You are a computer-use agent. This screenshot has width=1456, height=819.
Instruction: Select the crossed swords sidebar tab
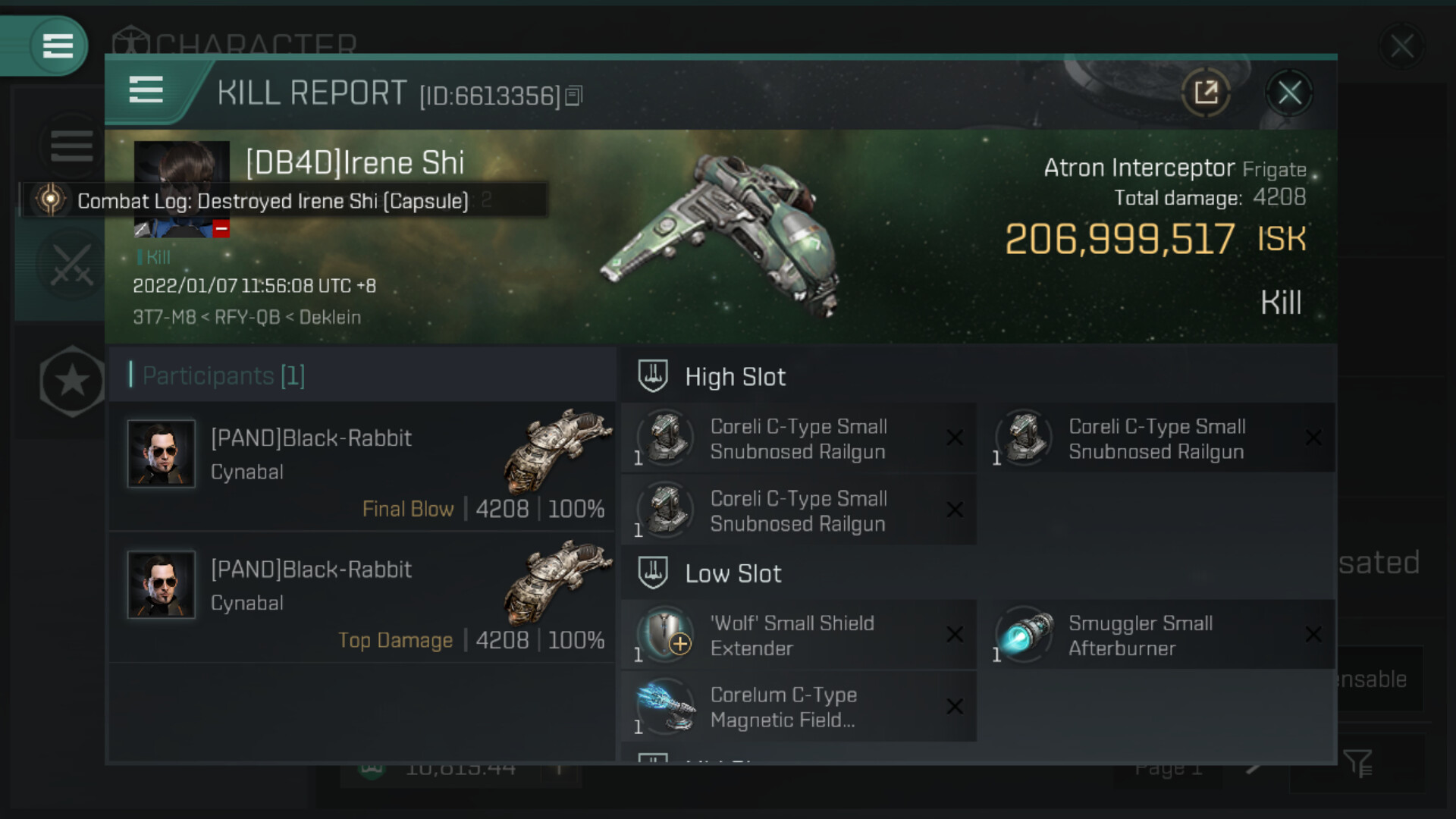tap(71, 265)
